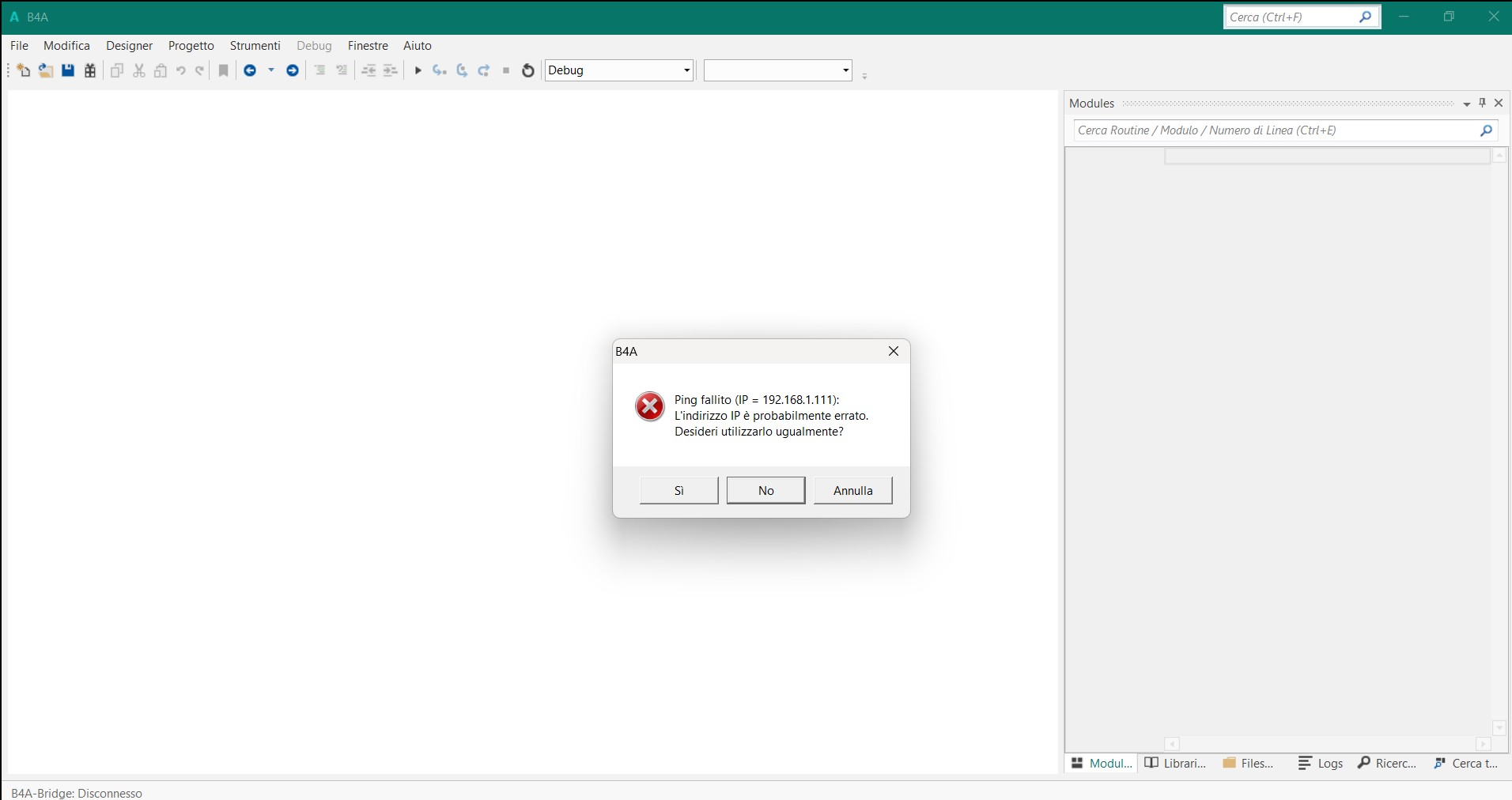The height and width of the screenshot is (800, 1512).
Task: Toggle auto-hide pin on Modules panel
Action: pos(1483,103)
